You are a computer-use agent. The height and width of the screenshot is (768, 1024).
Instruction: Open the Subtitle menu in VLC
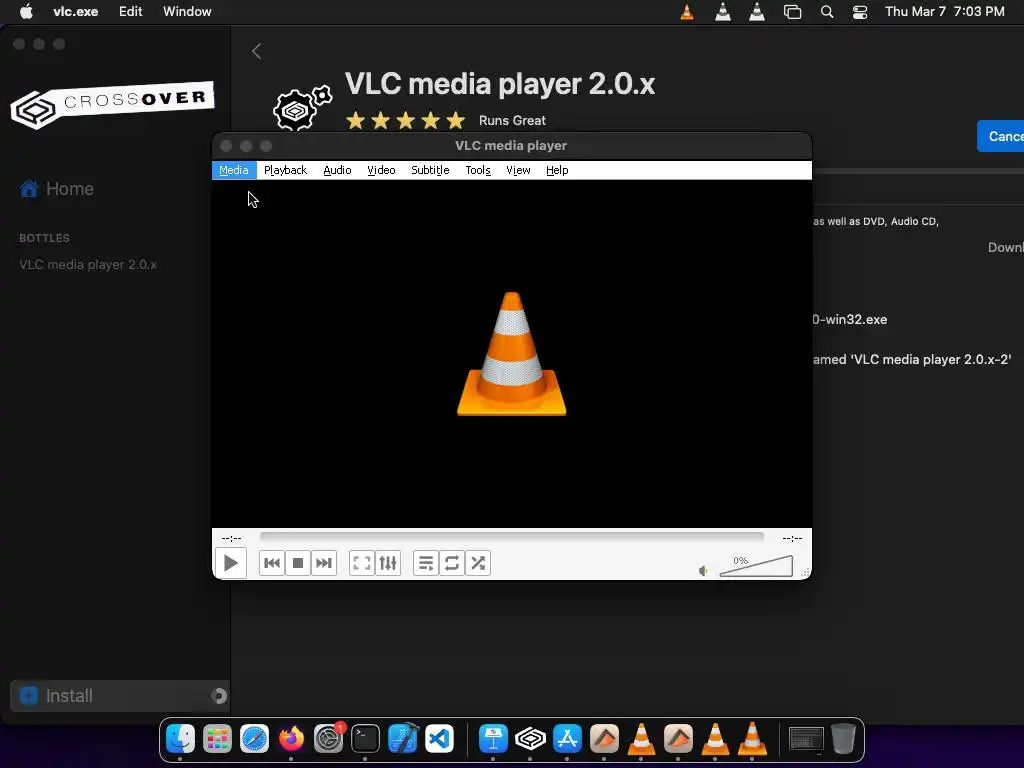click(x=430, y=170)
